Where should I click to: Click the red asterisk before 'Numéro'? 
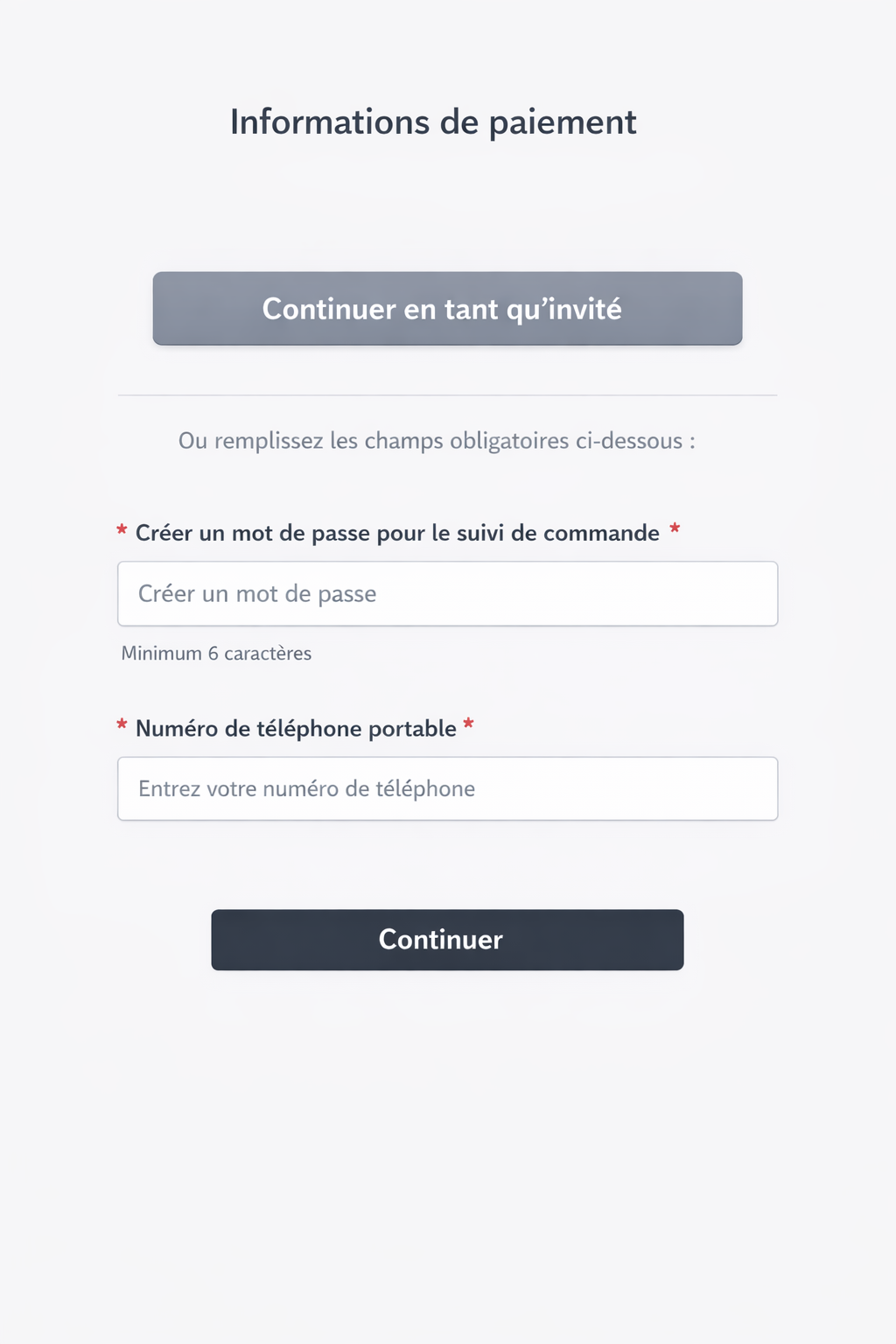[x=122, y=727]
